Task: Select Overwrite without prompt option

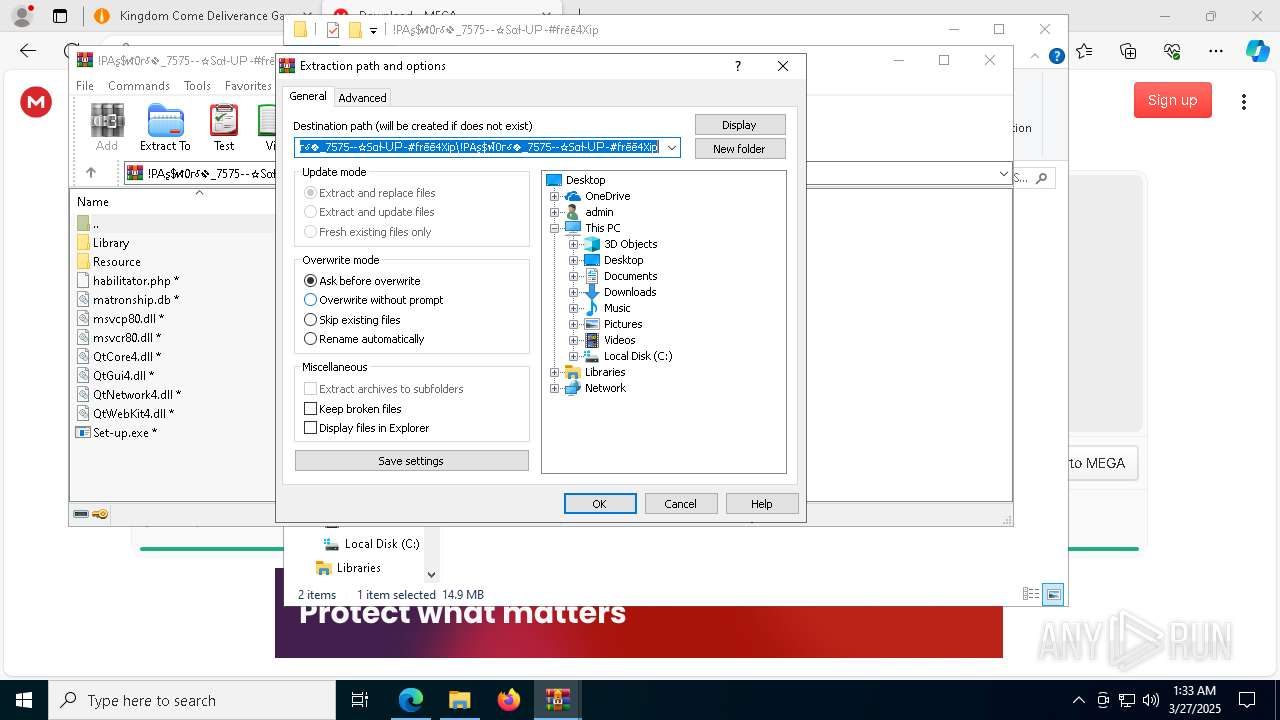Action: tap(310, 300)
